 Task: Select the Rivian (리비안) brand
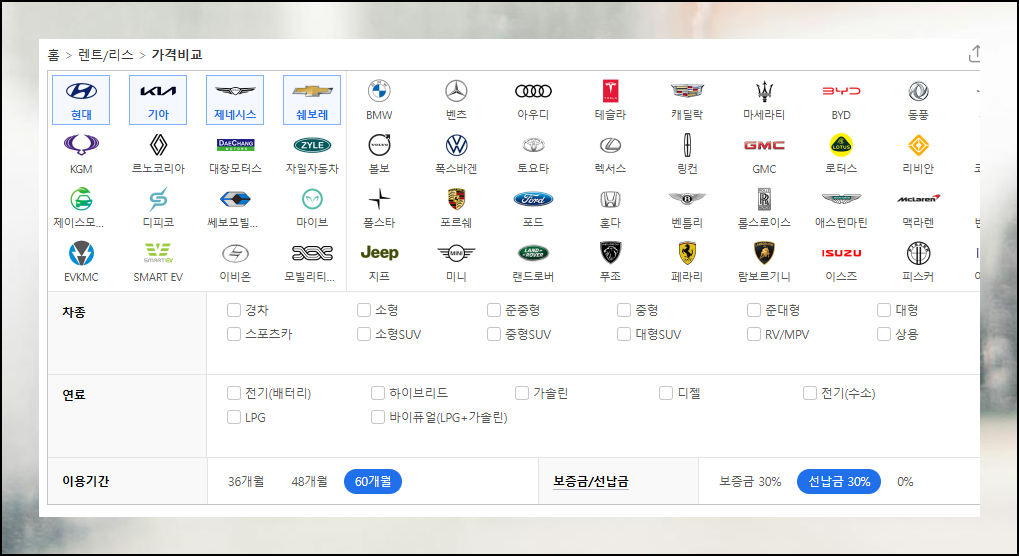pyautogui.click(x=918, y=145)
